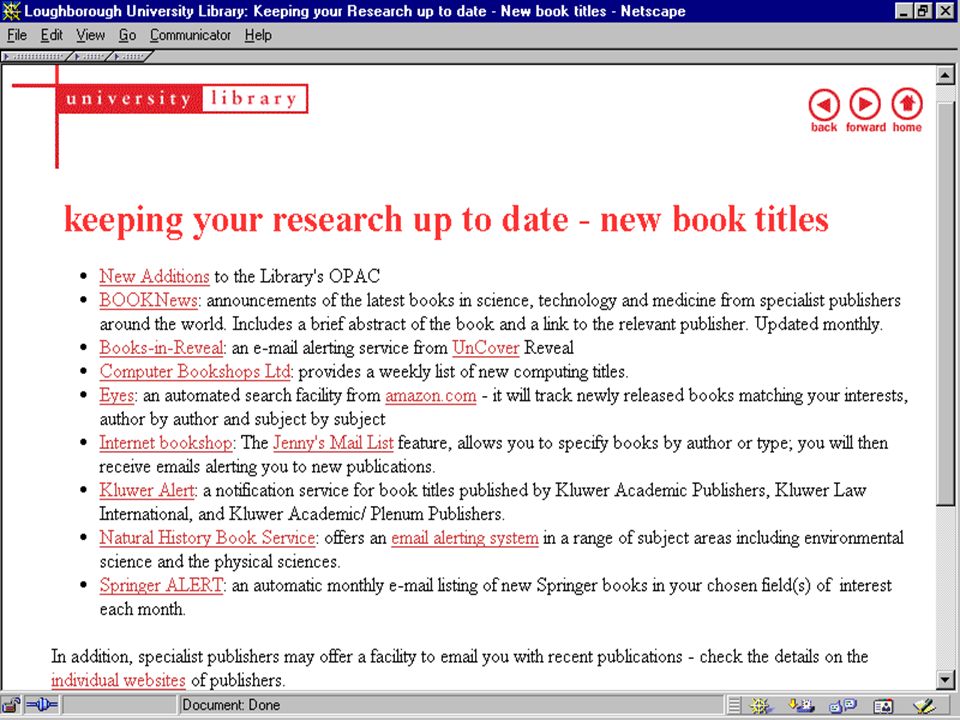The image size is (960, 720).
Task: Expand the third collapsed toolbar tab
Action: [x=130, y=56]
